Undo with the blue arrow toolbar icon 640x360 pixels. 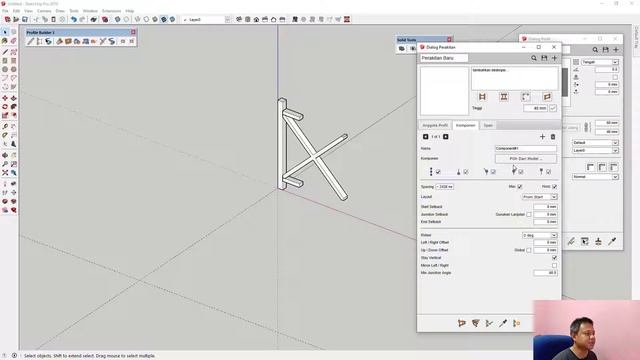tap(73, 19)
